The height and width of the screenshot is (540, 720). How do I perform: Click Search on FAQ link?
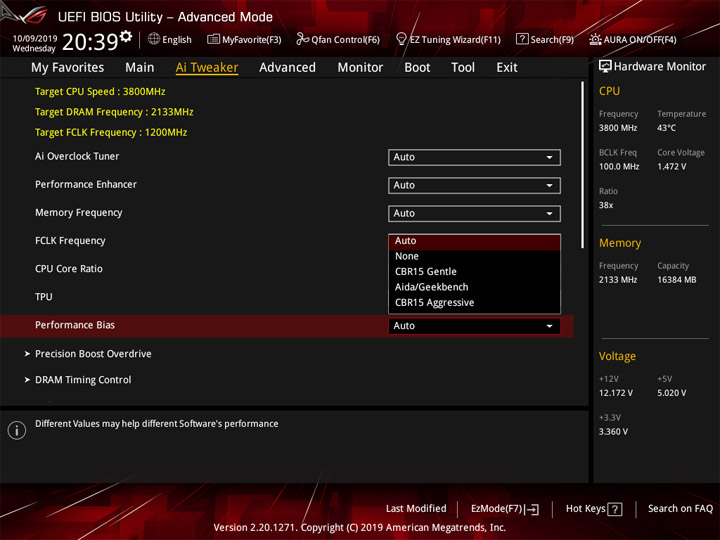click(x=681, y=509)
